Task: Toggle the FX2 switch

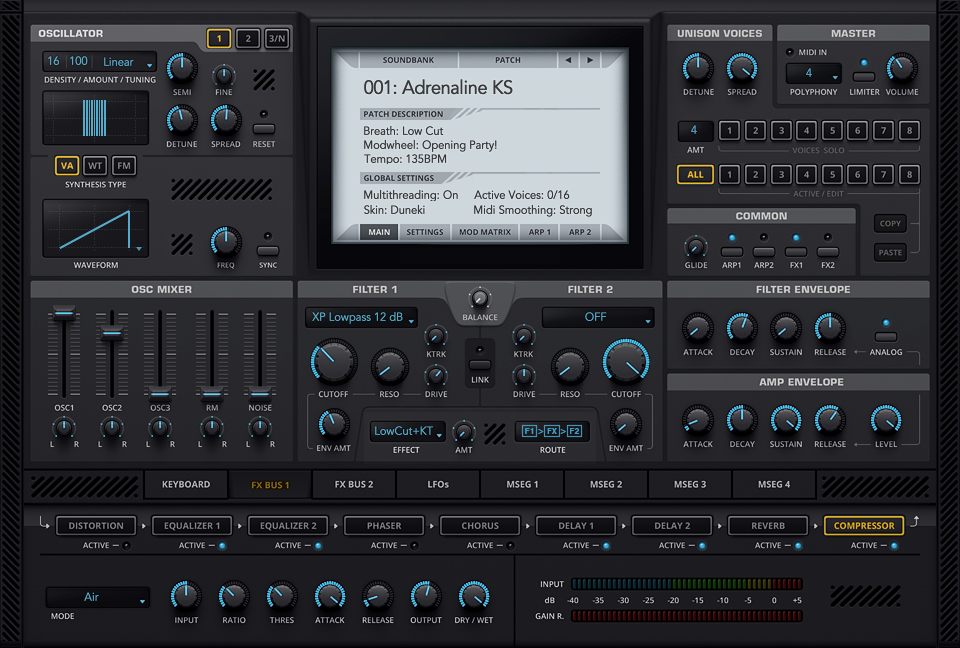Action: (828, 252)
